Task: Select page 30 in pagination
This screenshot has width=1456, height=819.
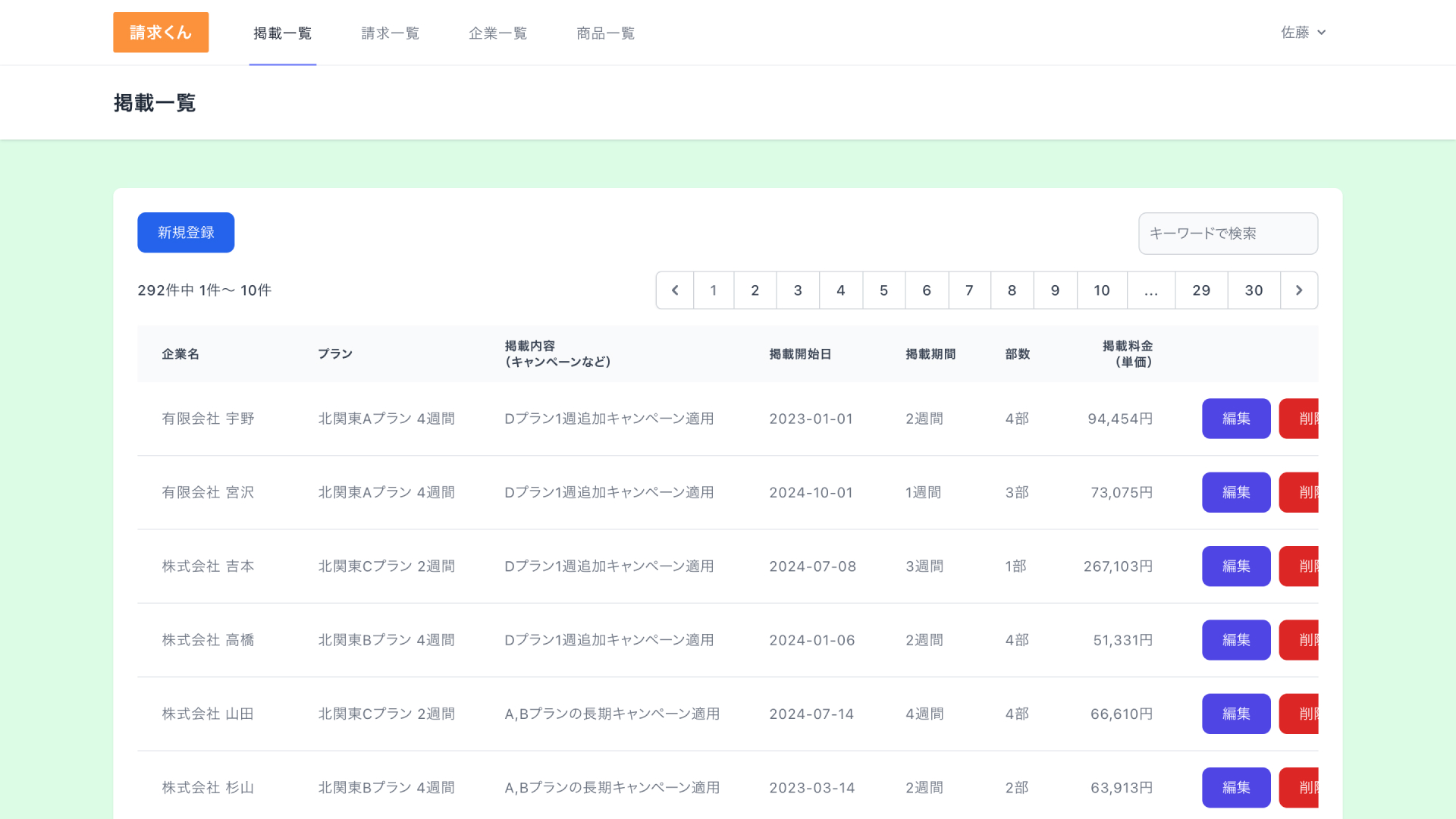Action: 1254,290
